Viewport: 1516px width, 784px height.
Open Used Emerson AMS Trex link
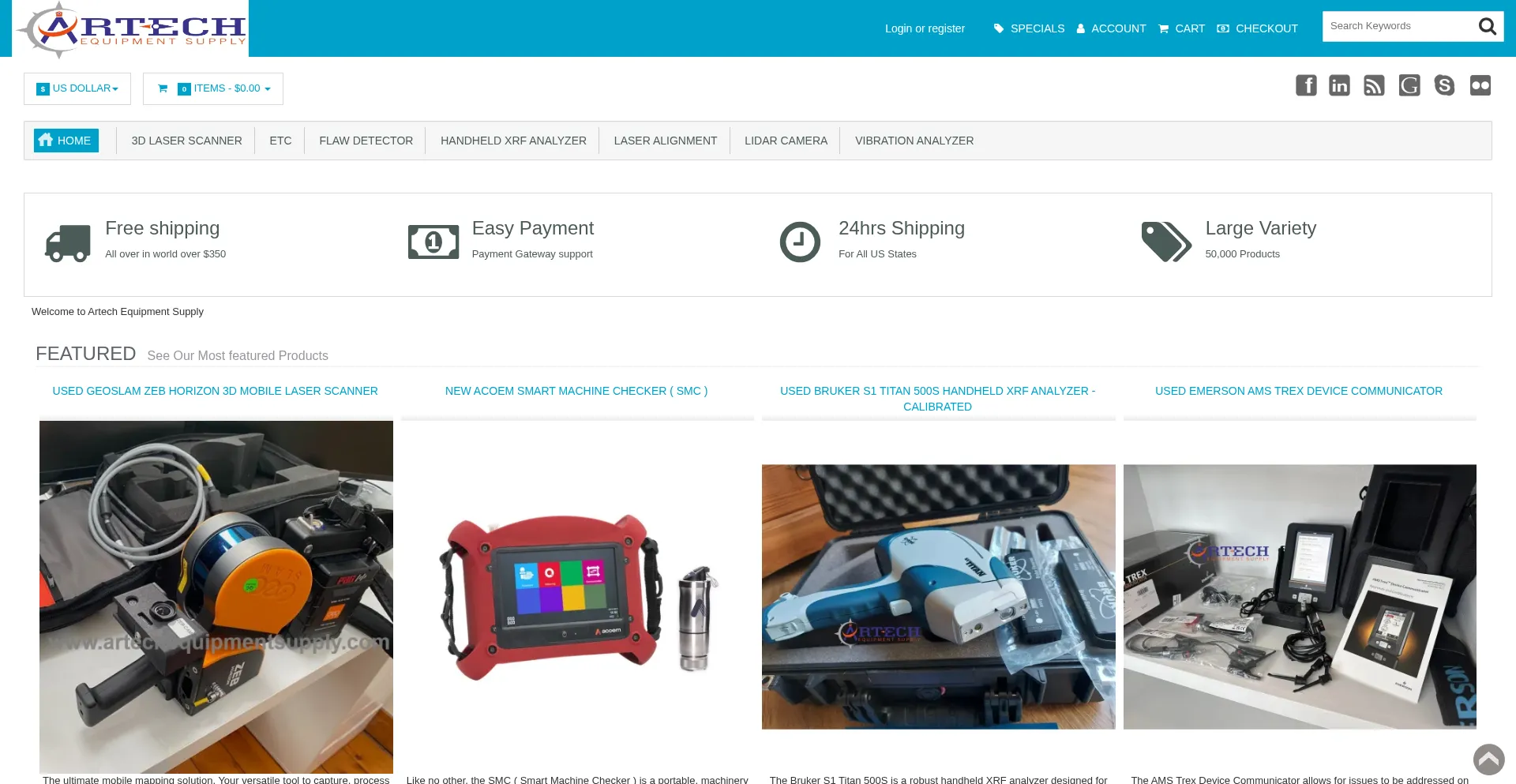(1299, 391)
